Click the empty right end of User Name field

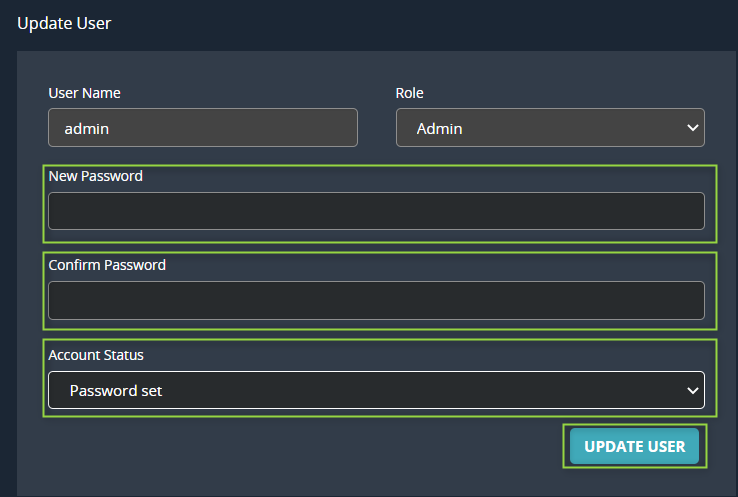pos(320,128)
